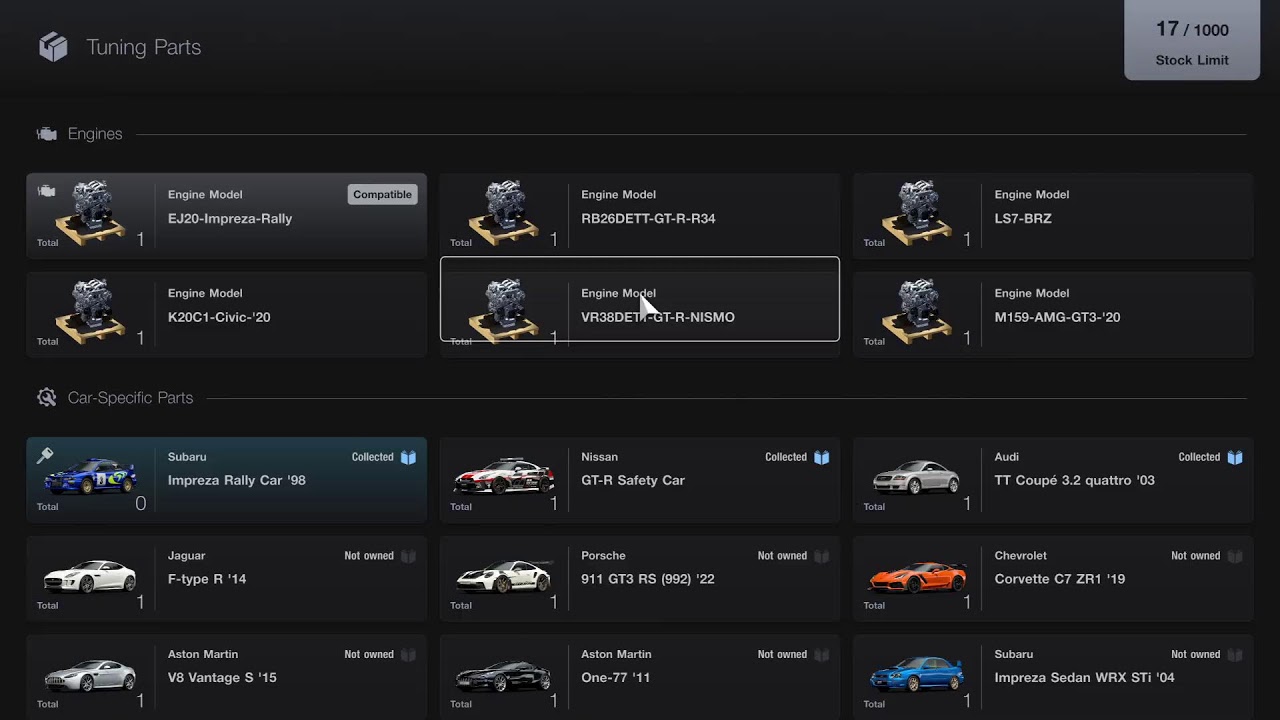Click the Porsche 911 GT3 RS thumbnail
The width and height of the screenshot is (1280, 720).
coord(504,576)
